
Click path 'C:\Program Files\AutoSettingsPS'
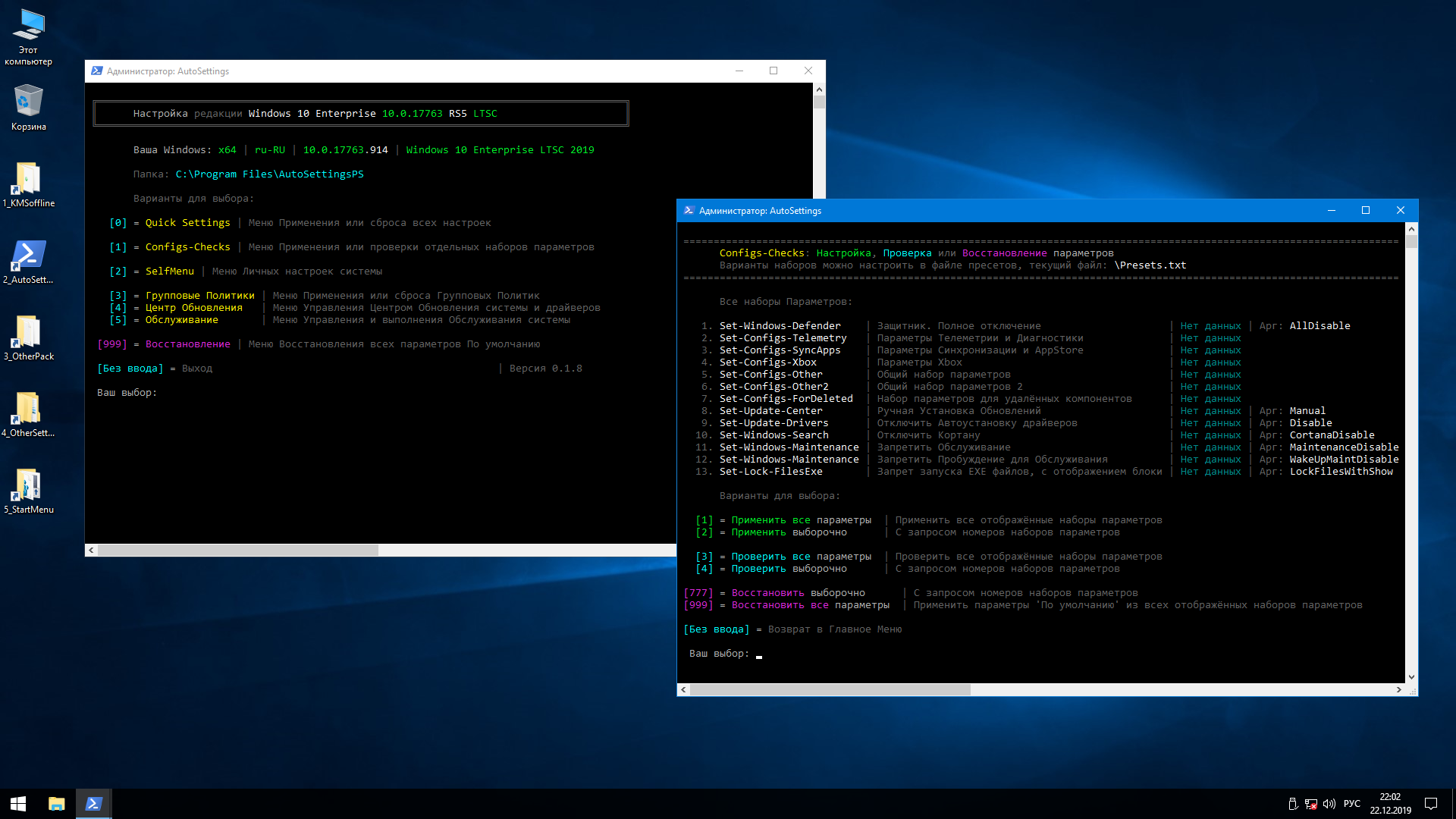269,174
